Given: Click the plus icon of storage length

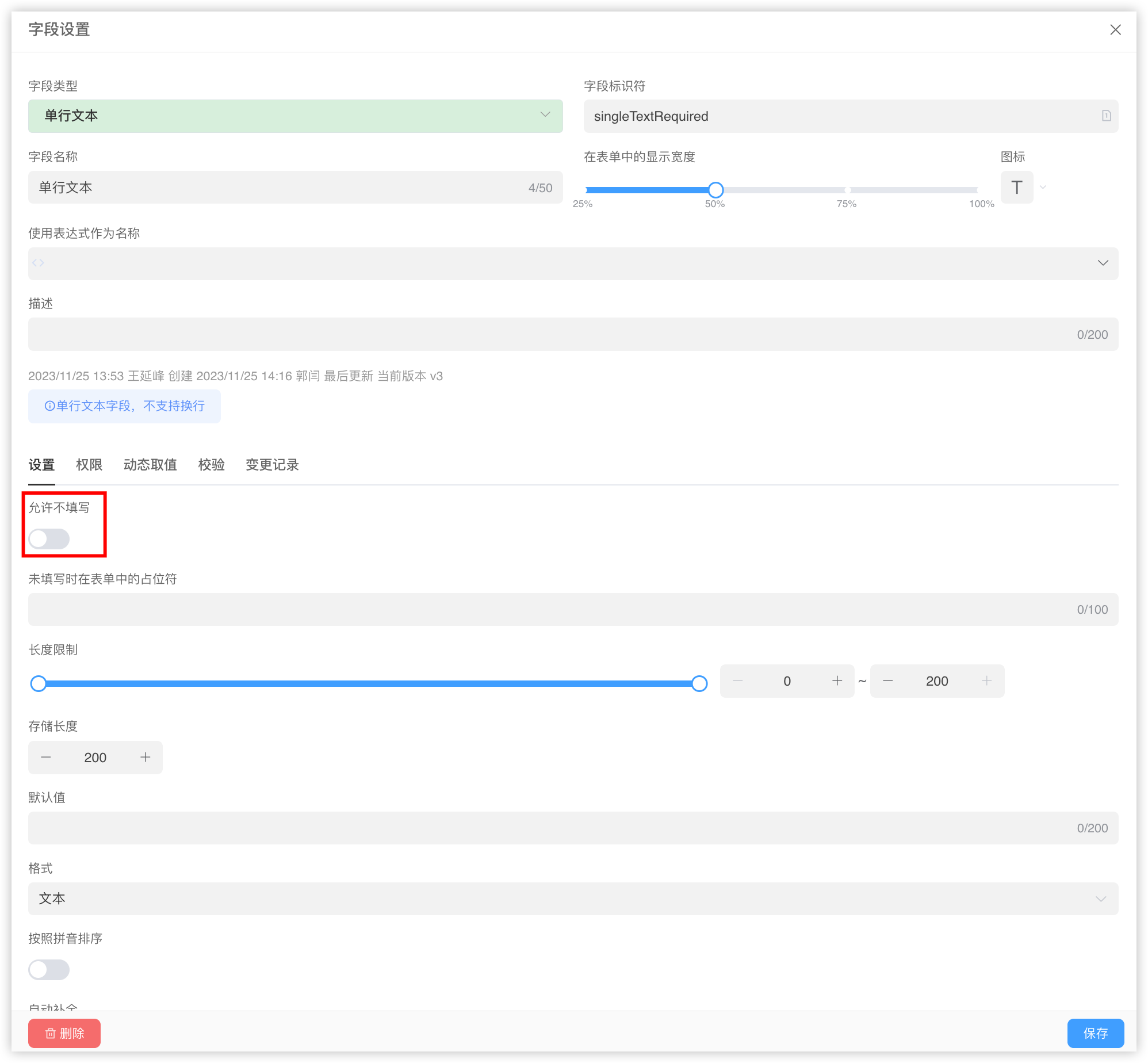Looking at the screenshot, I should click(x=145, y=758).
